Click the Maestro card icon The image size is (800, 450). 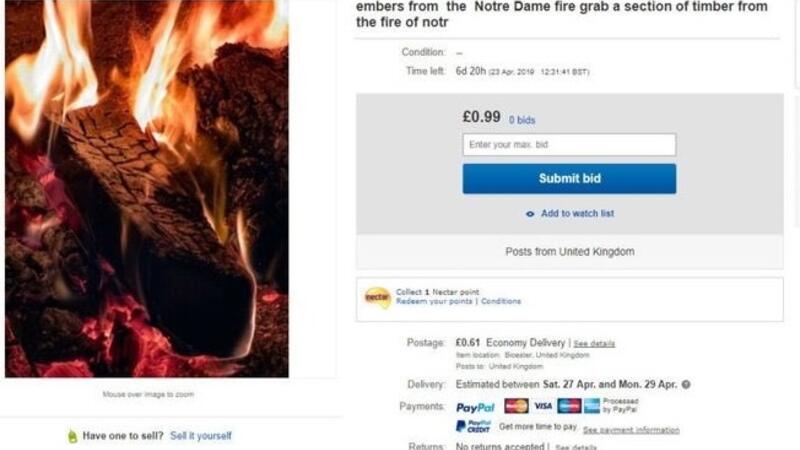point(569,406)
